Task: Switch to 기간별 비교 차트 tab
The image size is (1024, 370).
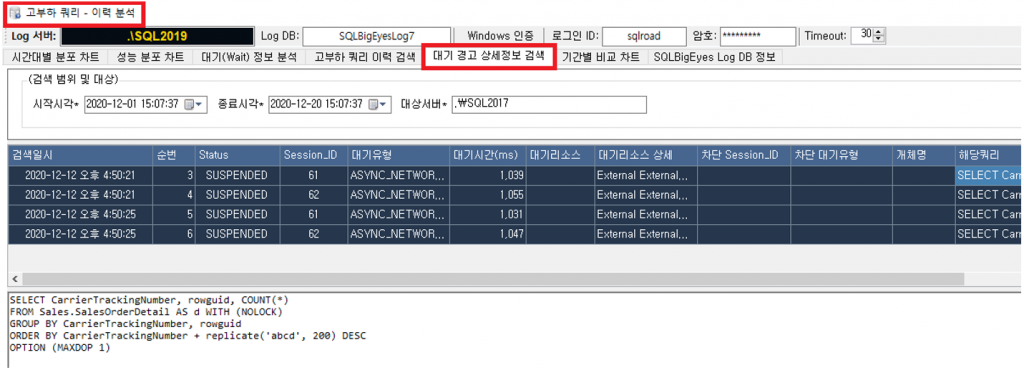Action: (x=601, y=57)
